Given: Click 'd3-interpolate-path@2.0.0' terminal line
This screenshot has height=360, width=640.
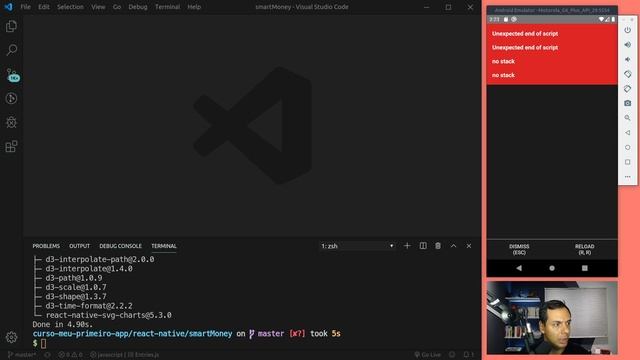Looking at the screenshot, I should point(100,259).
